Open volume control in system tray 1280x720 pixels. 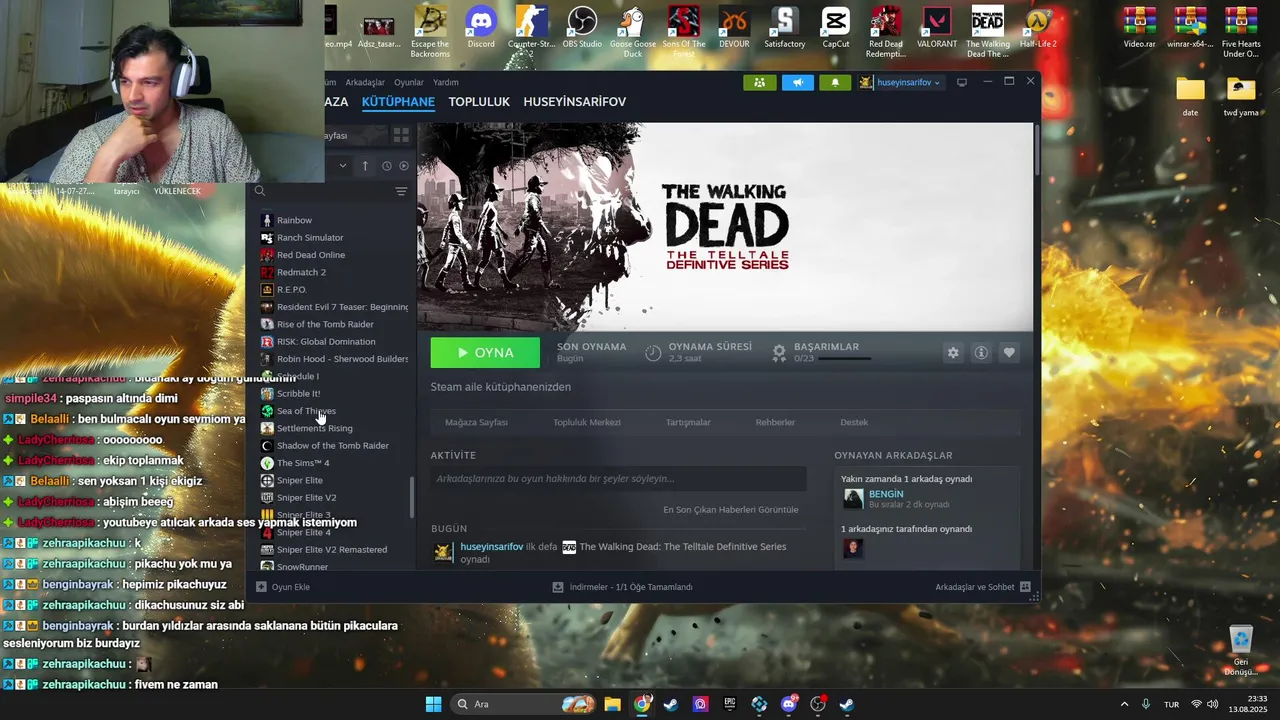1212,704
